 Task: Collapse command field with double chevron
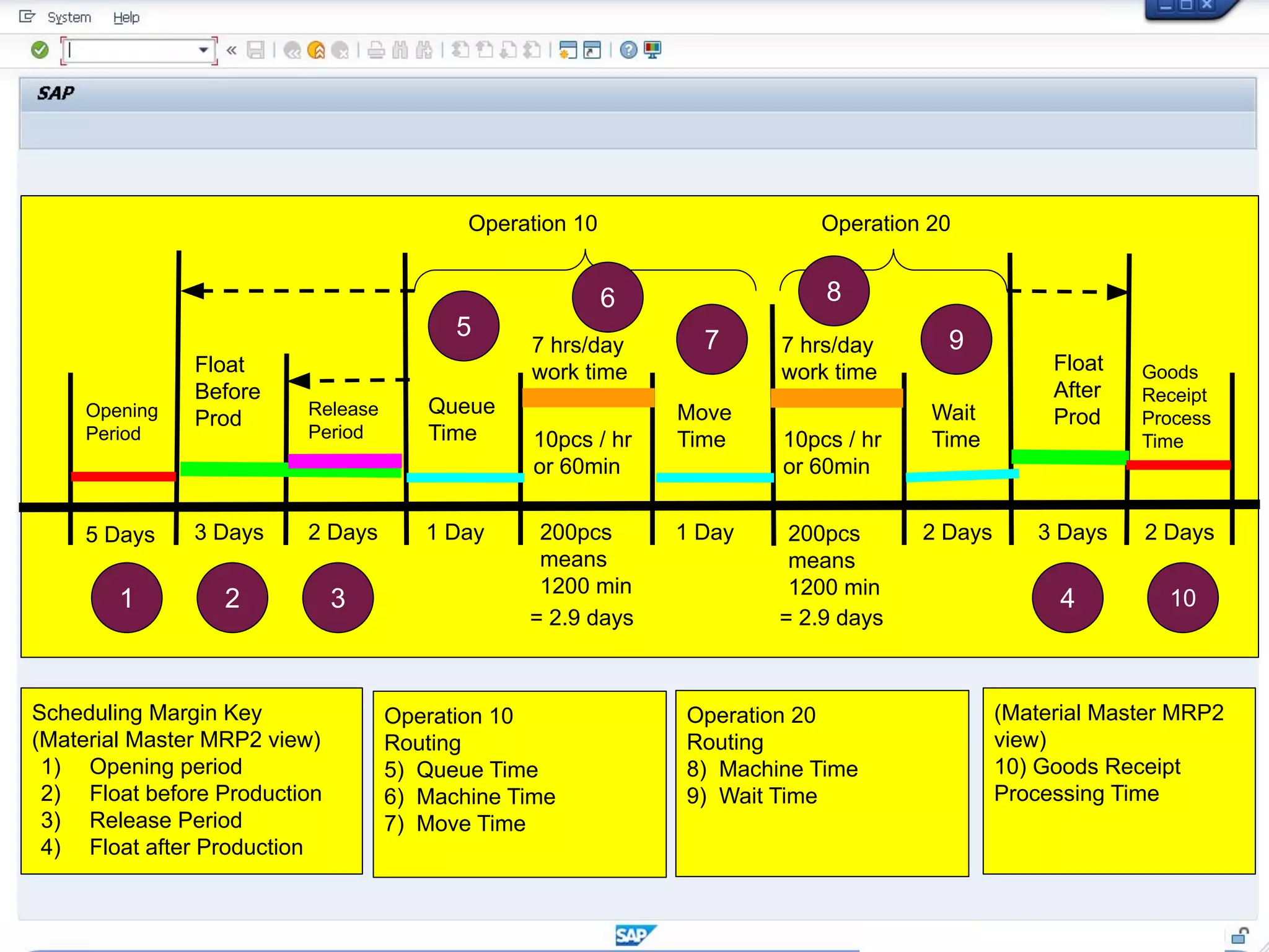[232, 50]
